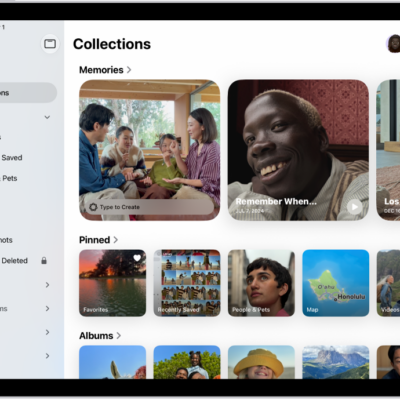Select the Pets item in sidebar
The image size is (400, 400).
point(9,178)
